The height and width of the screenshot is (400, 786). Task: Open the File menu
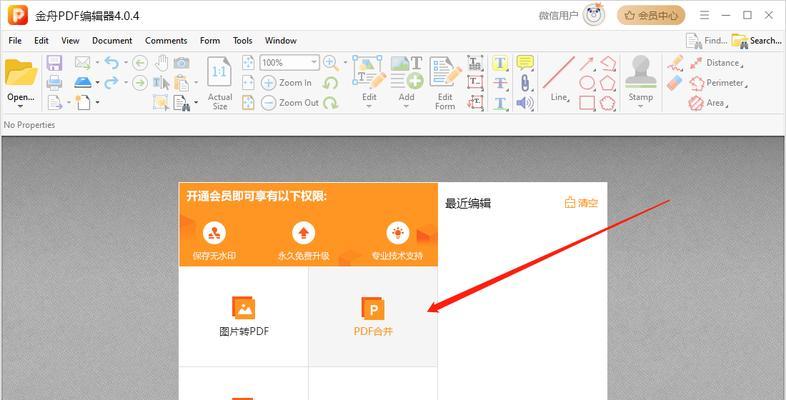click(15, 41)
